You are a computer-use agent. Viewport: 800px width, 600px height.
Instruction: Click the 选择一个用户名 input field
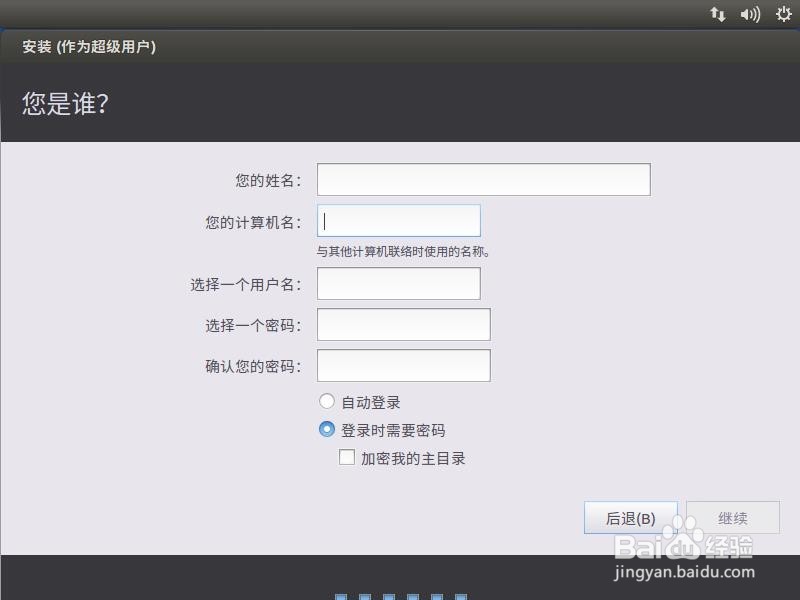(x=397, y=283)
